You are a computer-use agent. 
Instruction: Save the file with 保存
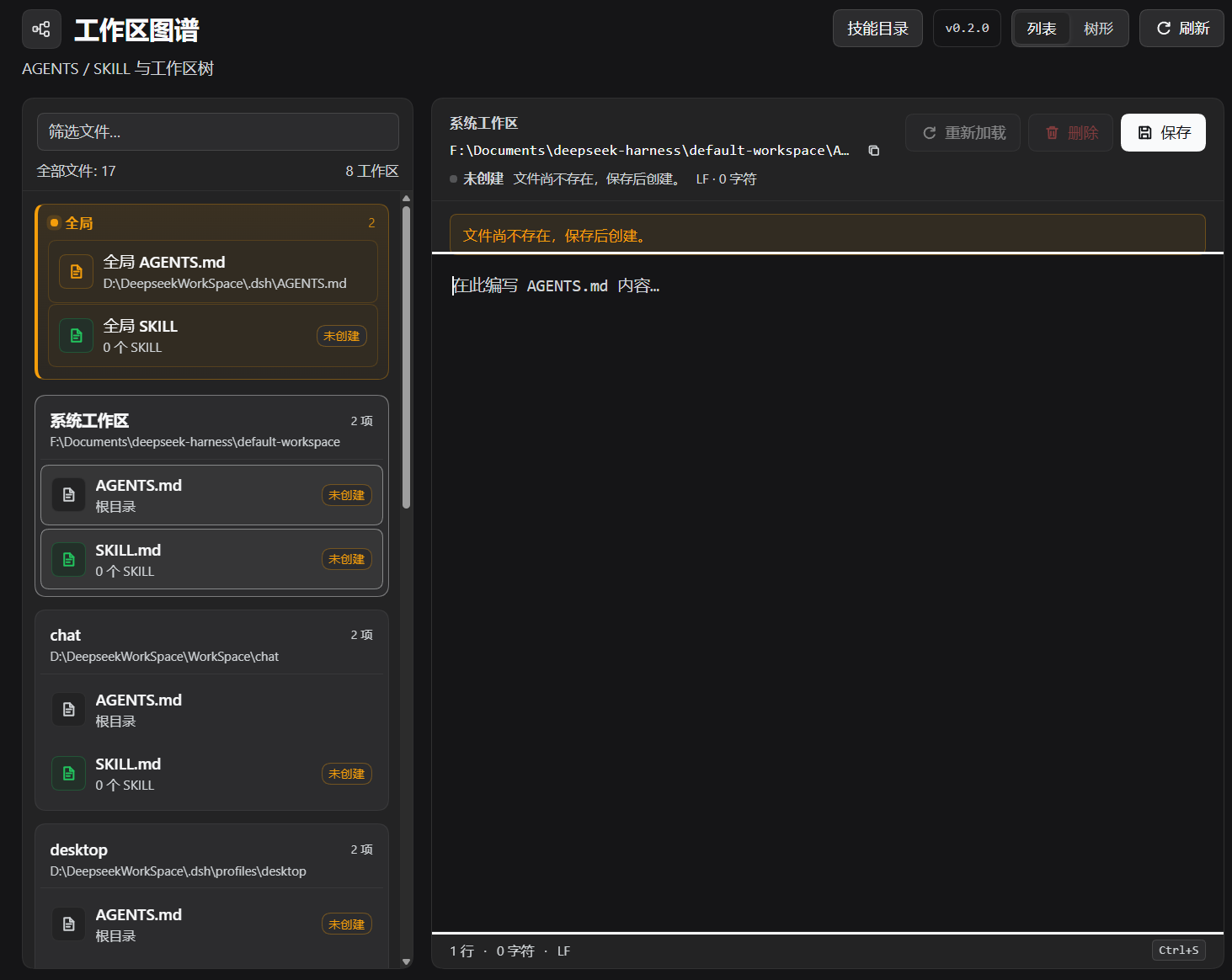tap(1163, 133)
